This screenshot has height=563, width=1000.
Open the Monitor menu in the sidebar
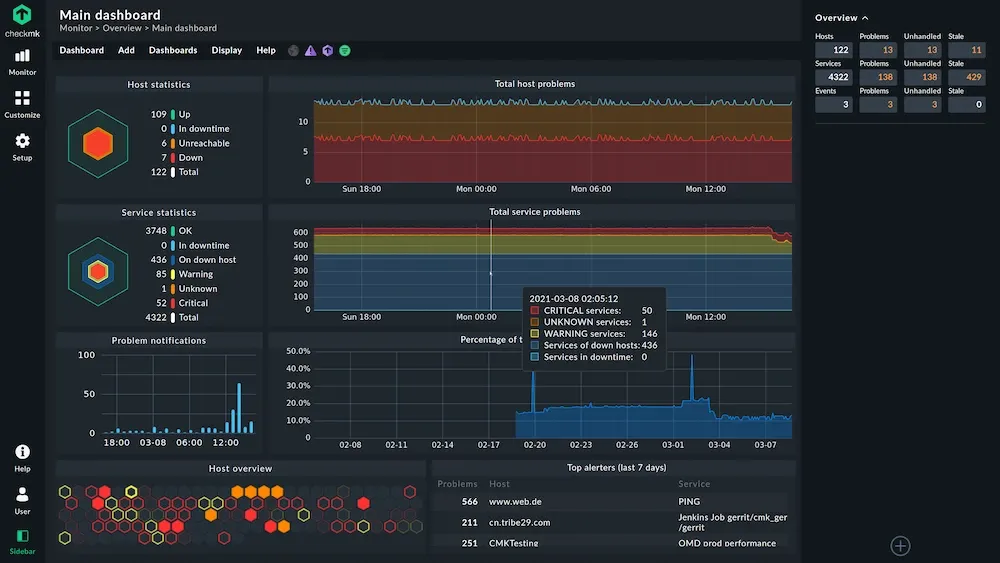click(x=22, y=62)
